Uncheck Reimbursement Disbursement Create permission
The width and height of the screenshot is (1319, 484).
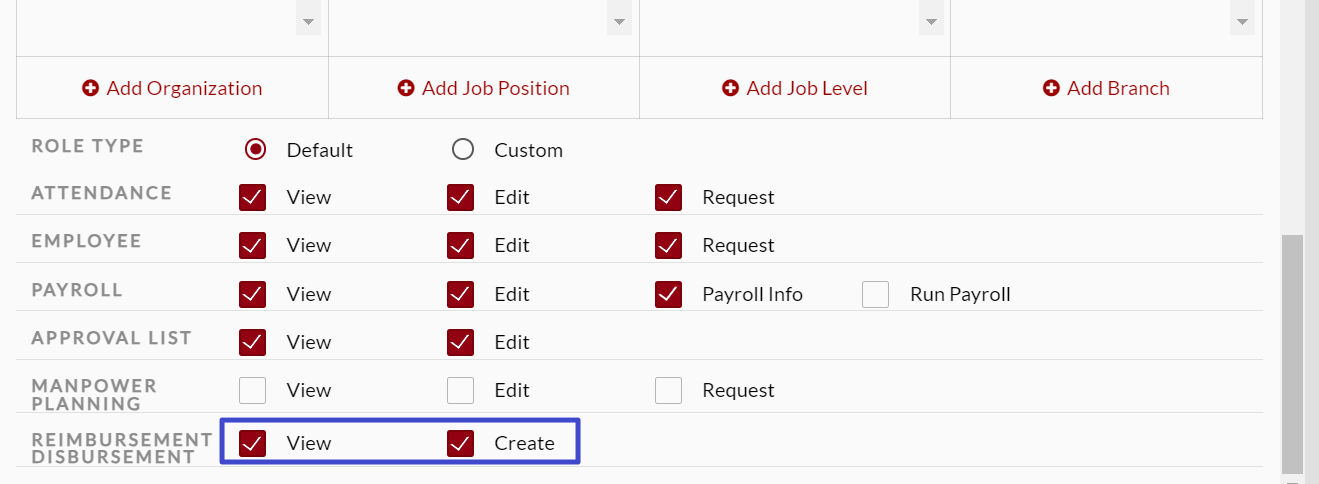(x=460, y=443)
